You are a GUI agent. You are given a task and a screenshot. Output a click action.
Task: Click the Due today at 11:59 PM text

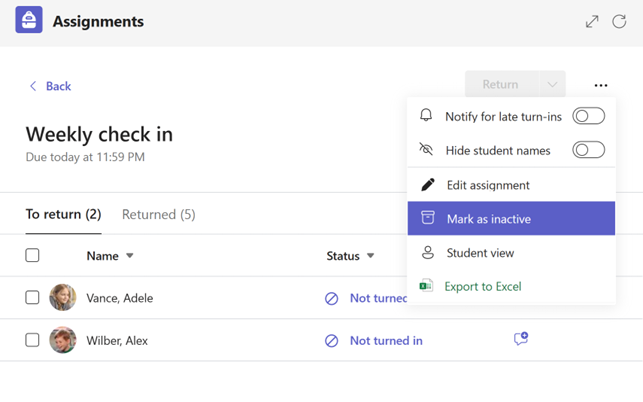[85, 157]
